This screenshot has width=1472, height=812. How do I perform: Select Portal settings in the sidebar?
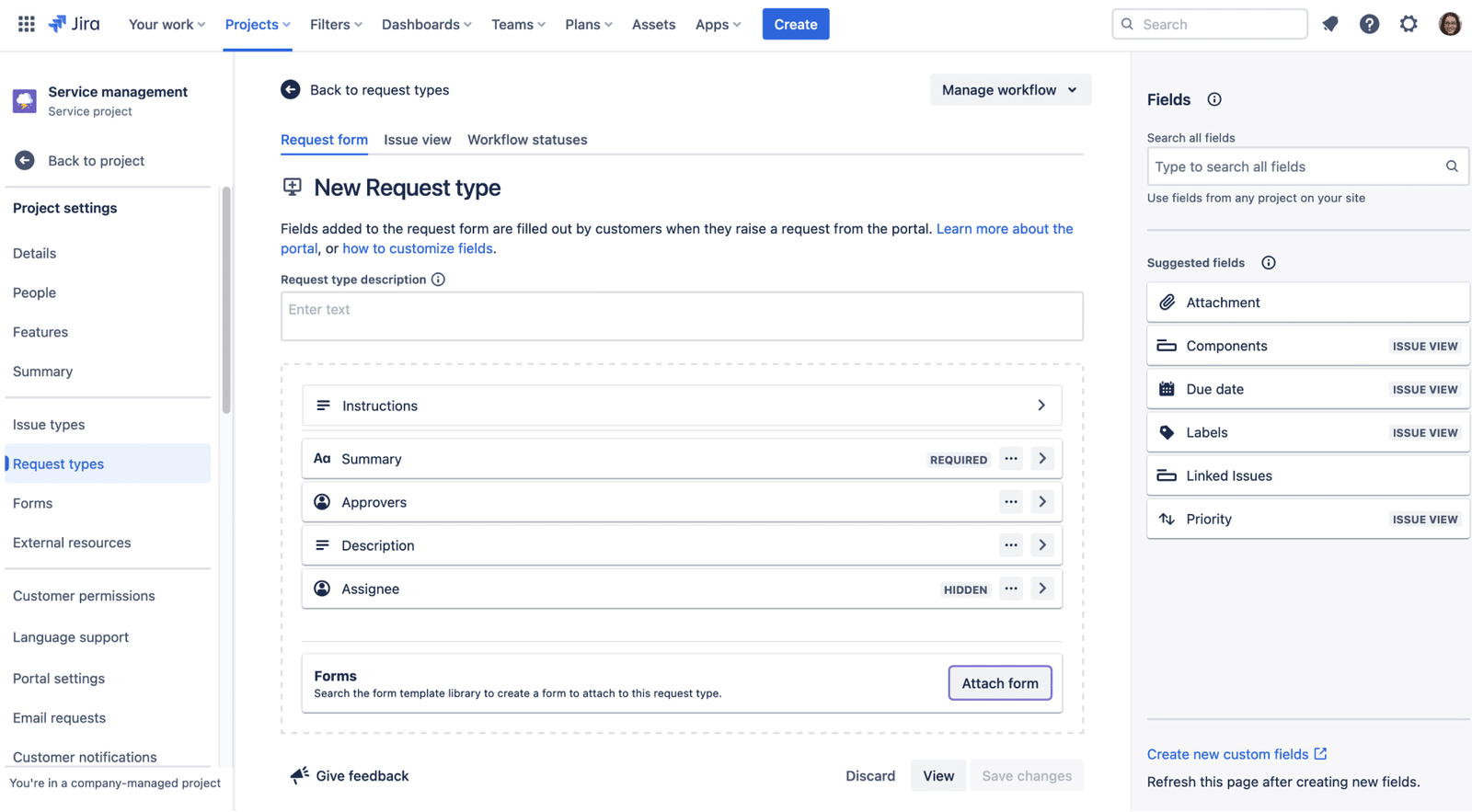(x=59, y=679)
